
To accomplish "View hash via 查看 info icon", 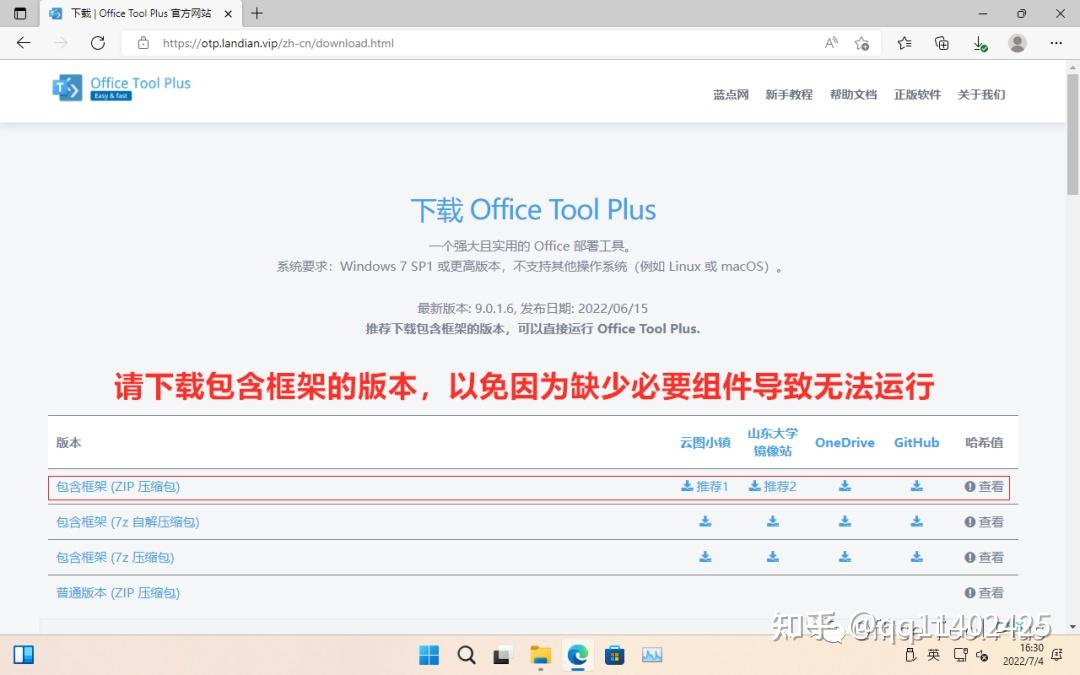I will 983,487.
